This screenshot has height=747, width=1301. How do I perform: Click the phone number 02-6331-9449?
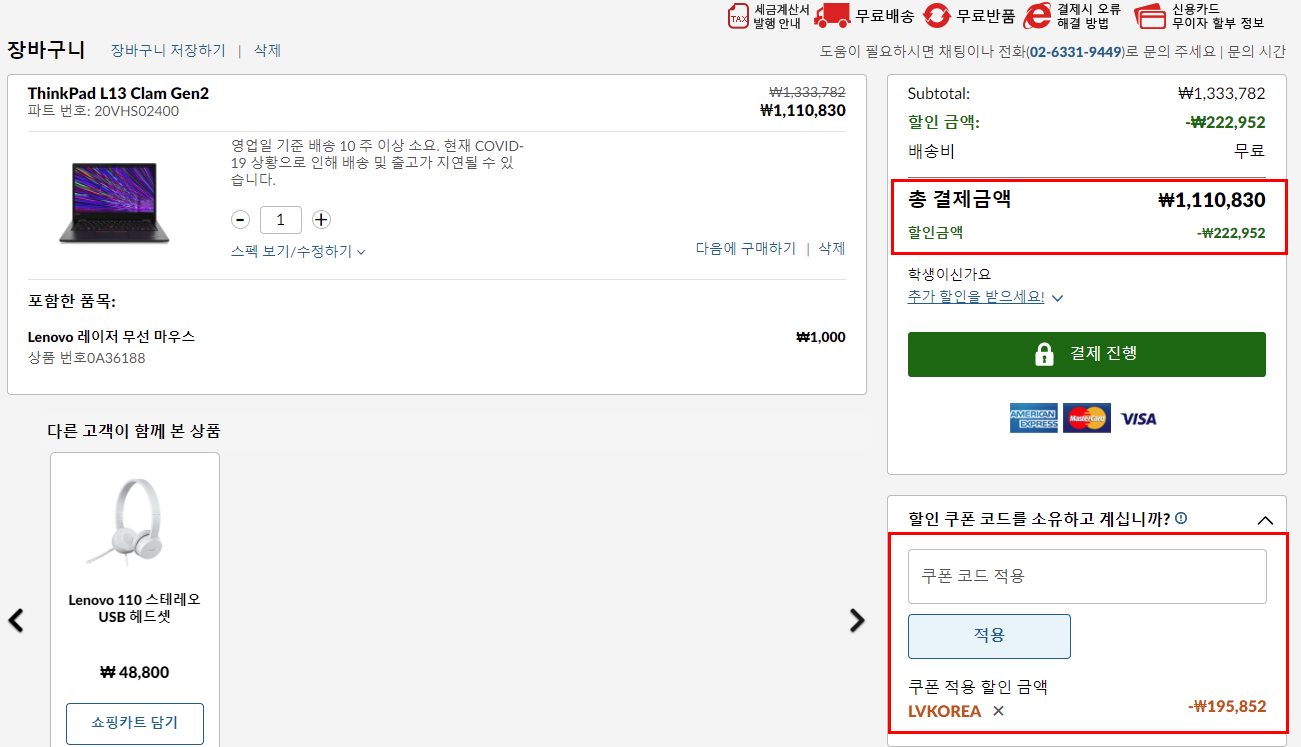pos(1076,51)
